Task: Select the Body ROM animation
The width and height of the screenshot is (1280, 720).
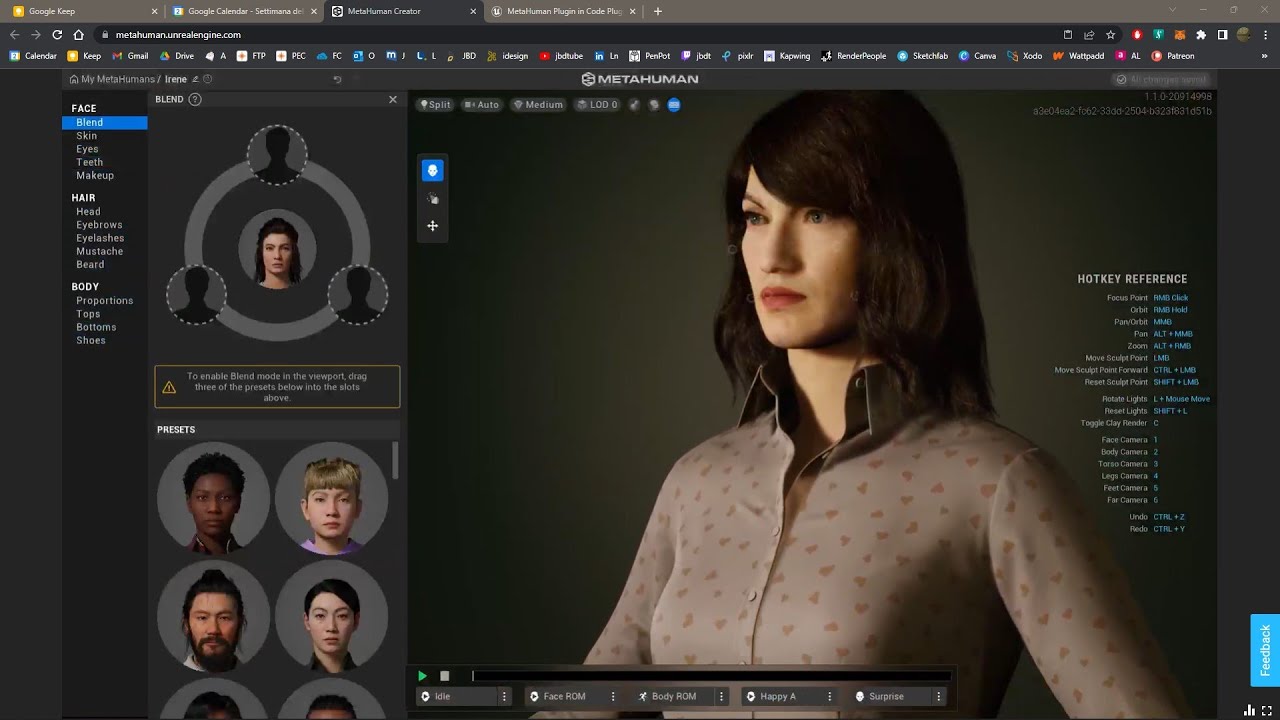Action: 674,696
